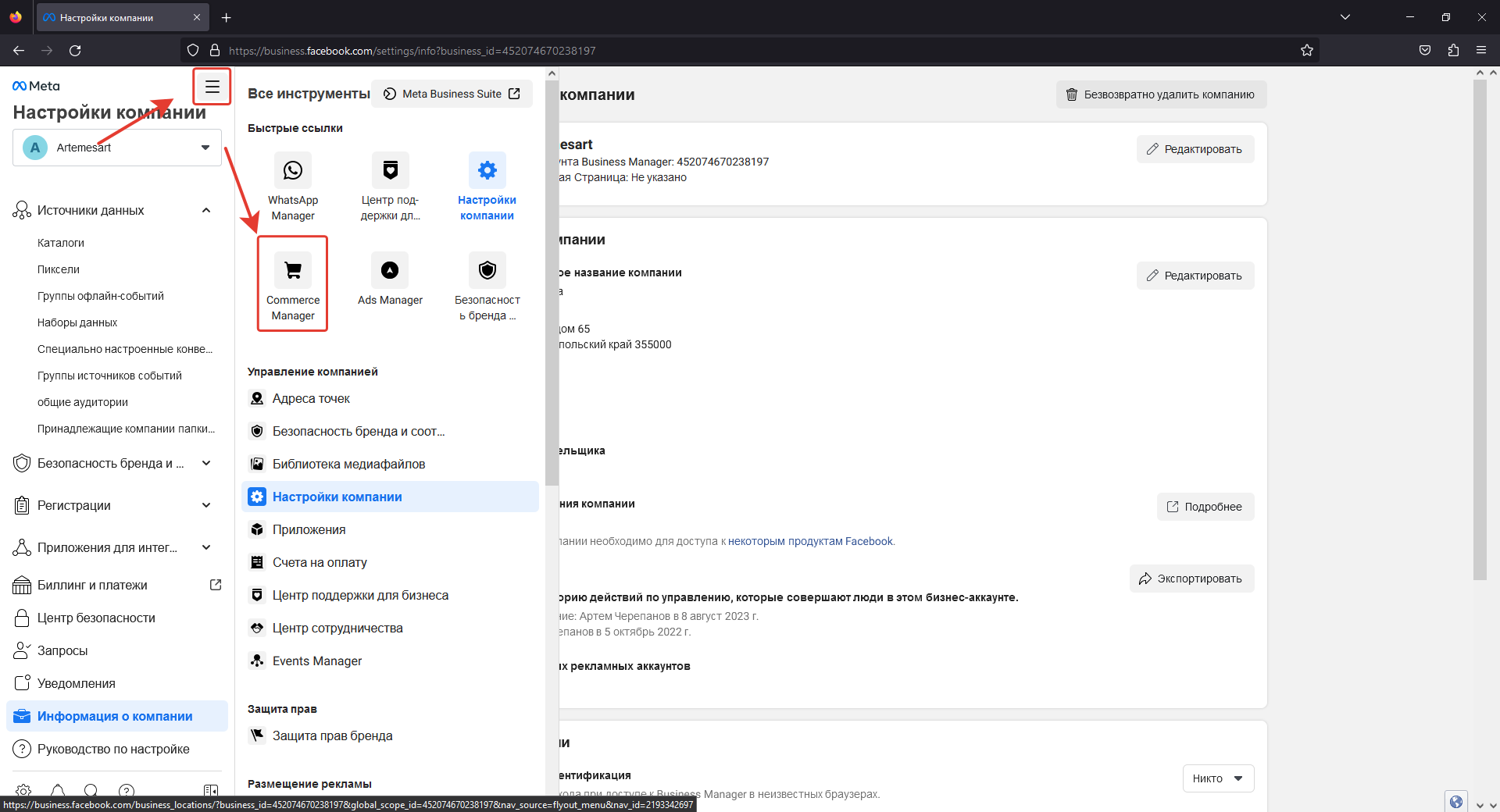This screenshot has width=1500, height=812.
Task: Focus the browser address bar URL
Action: (x=412, y=51)
